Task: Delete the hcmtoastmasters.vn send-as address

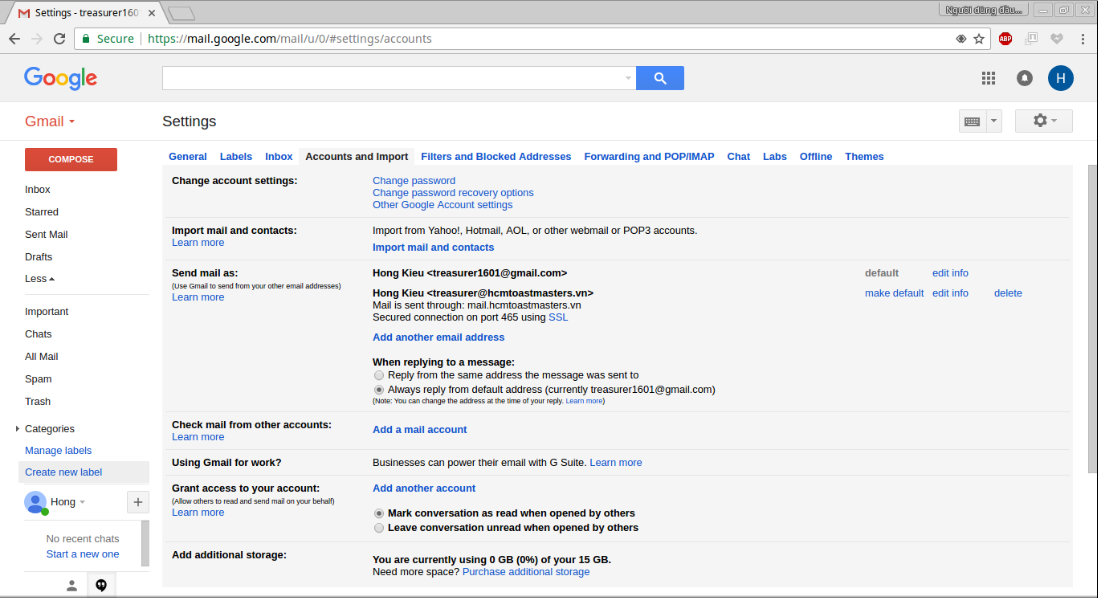Action: pyautogui.click(x=1008, y=293)
